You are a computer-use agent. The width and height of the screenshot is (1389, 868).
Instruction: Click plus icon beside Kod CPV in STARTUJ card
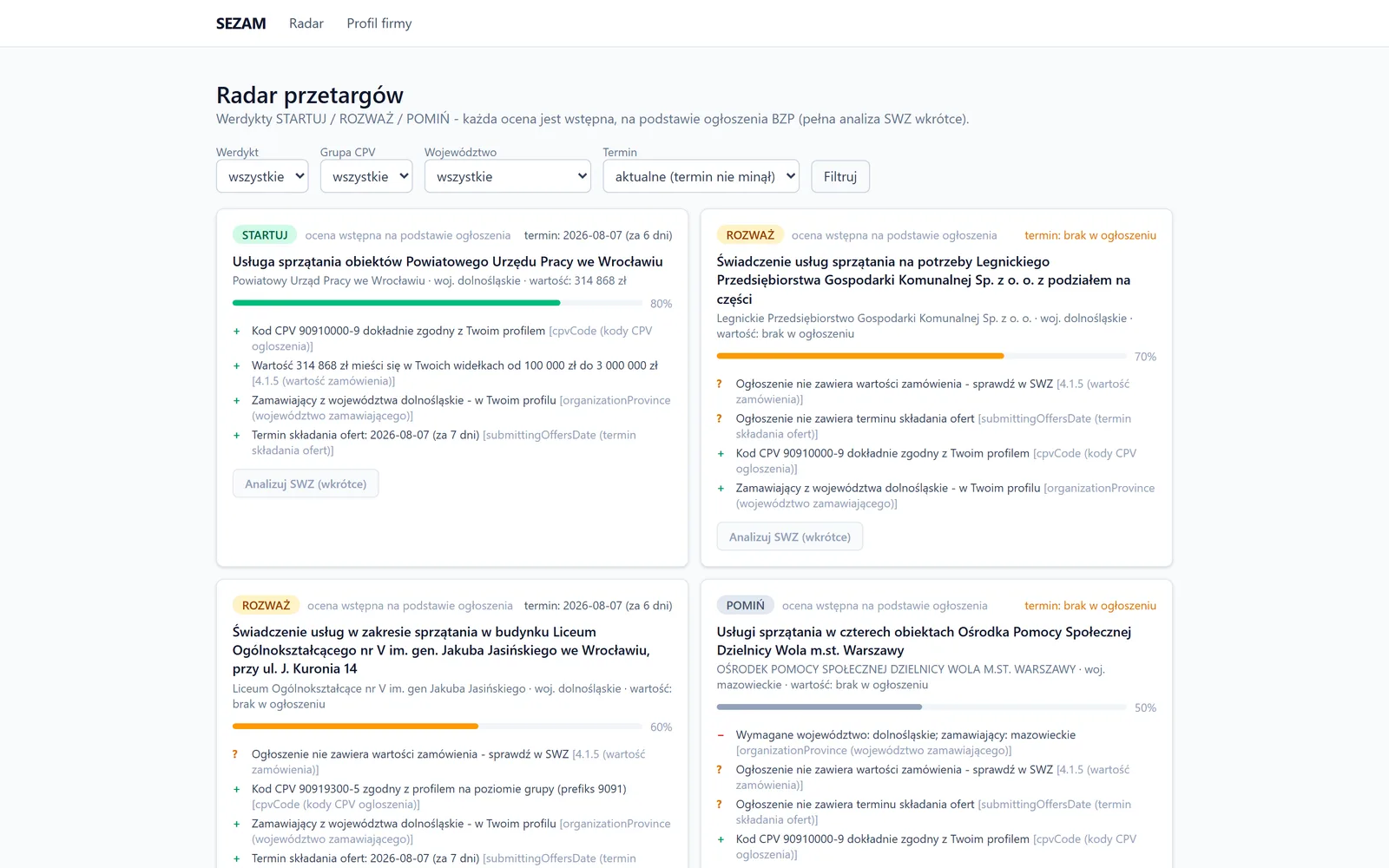click(x=236, y=331)
